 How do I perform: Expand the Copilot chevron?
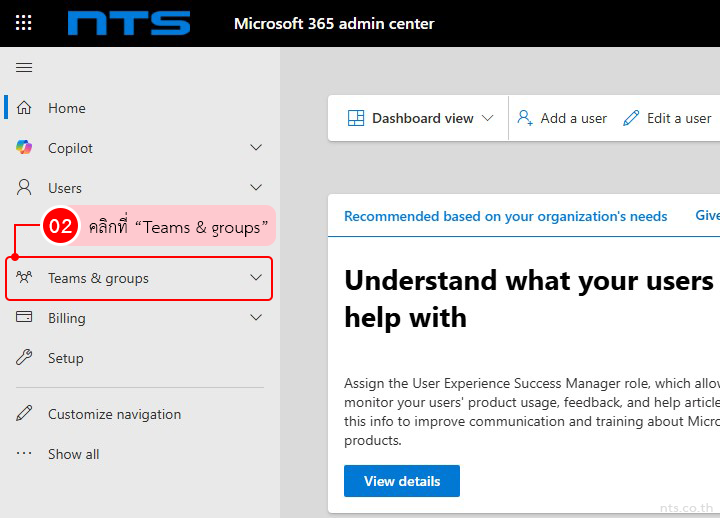point(256,148)
